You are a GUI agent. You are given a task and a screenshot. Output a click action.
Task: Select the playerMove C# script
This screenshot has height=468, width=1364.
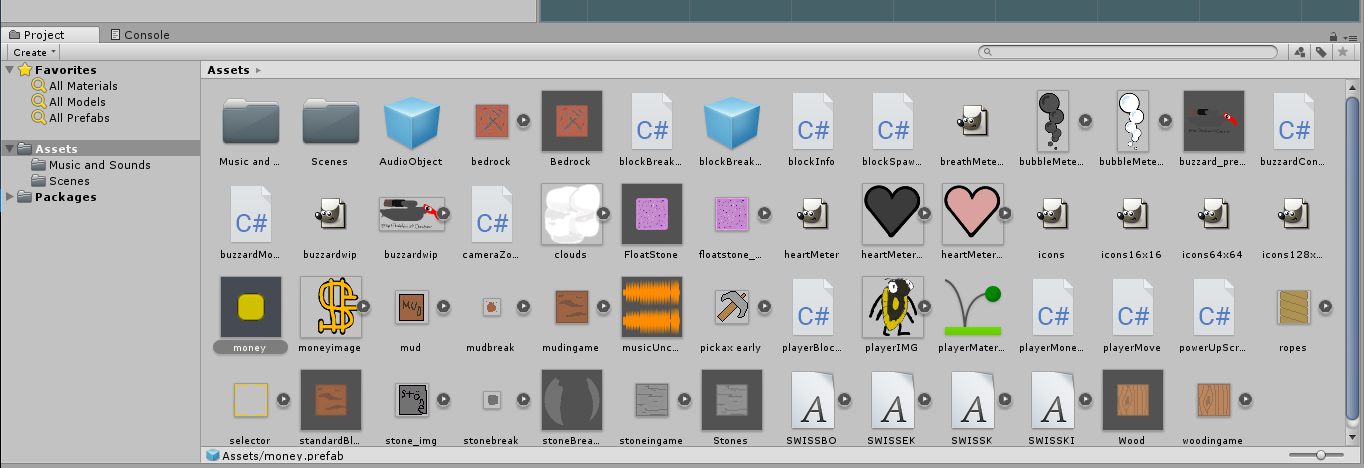1133,307
